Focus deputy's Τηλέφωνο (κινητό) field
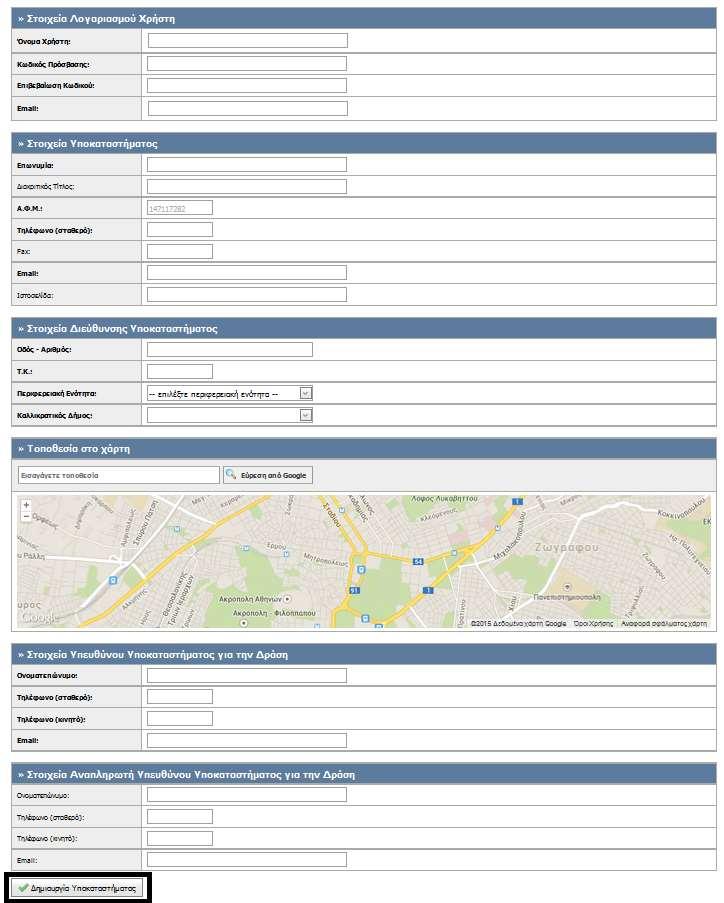Viewport: 724px width, 903px height. (180, 838)
